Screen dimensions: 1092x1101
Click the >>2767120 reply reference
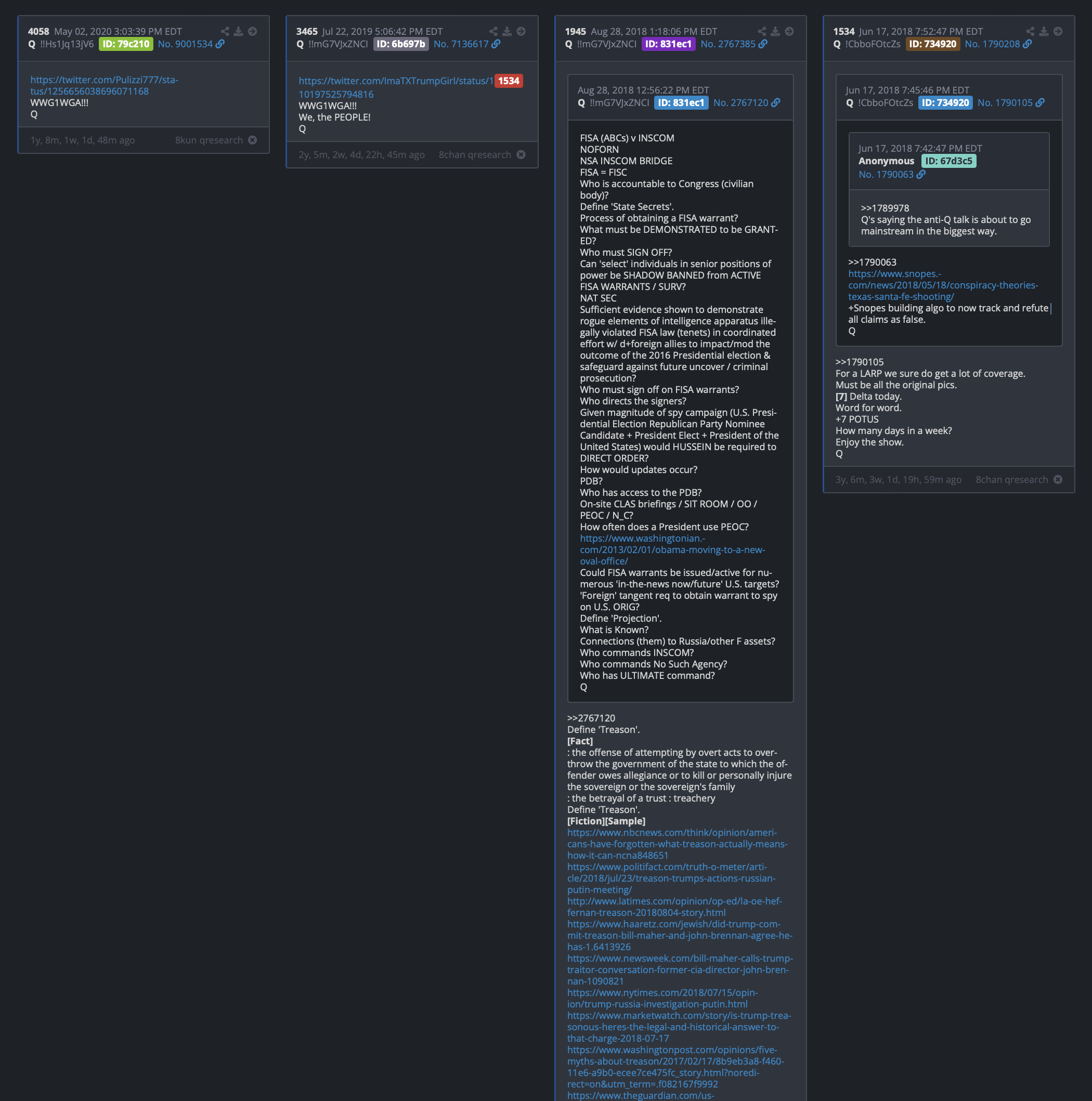(x=591, y=718)
